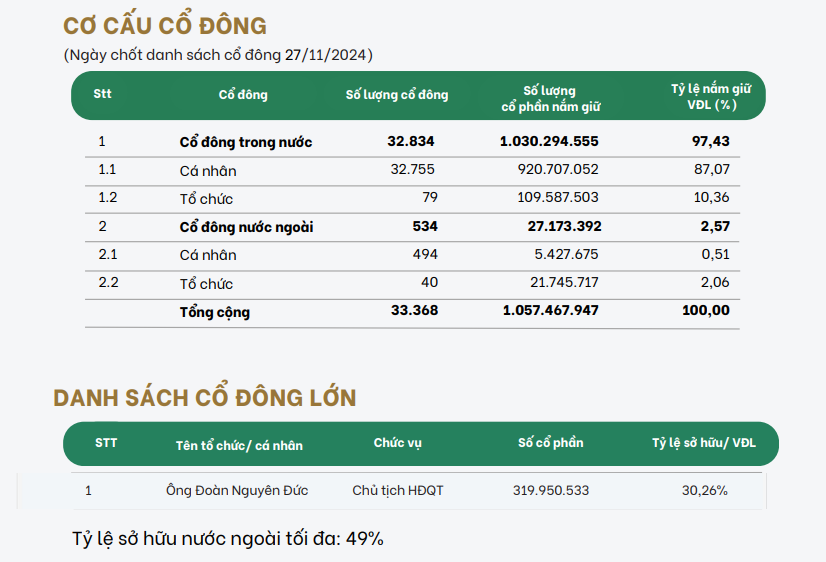Click the total shares '1.057.467.947'
This screenshot has width=826, height=562.
[550, 310]
